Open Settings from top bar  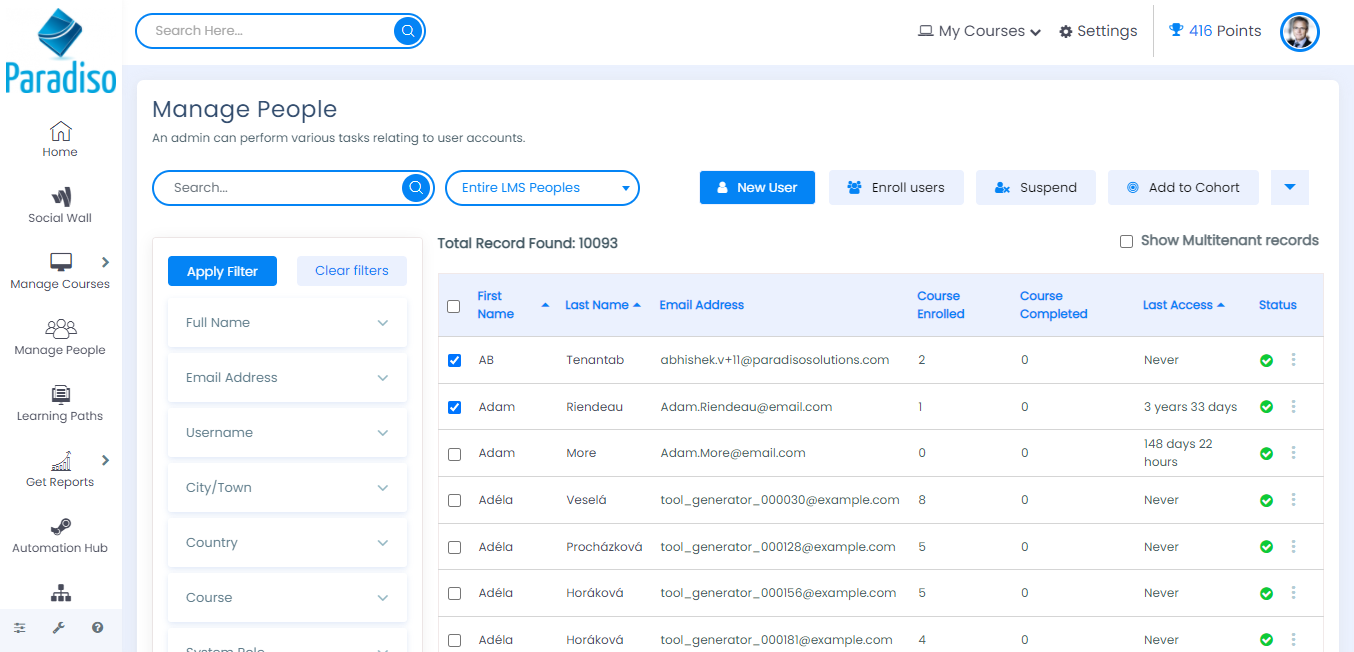tap(1098, 31)
